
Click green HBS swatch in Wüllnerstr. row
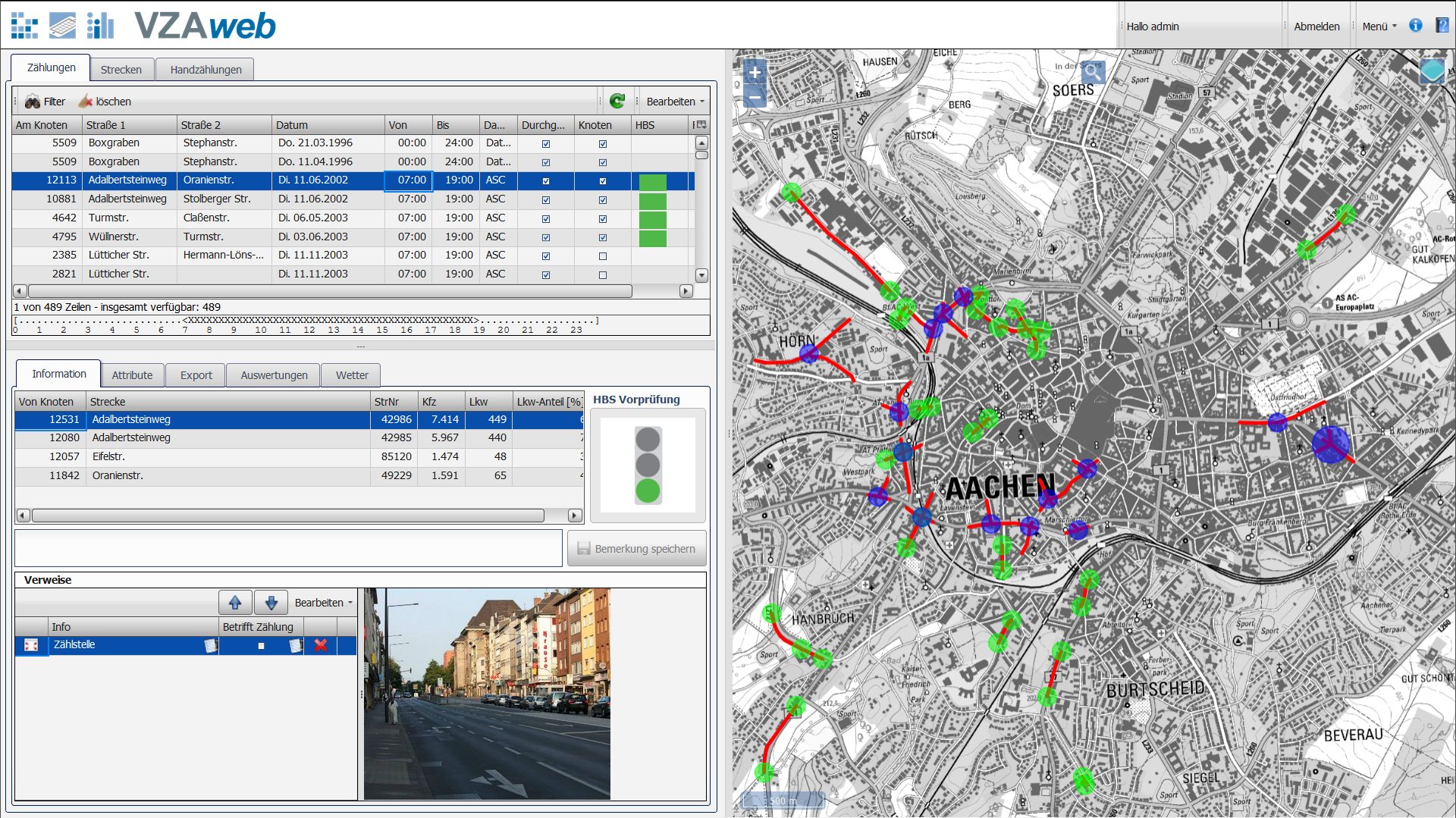(652, 237)
